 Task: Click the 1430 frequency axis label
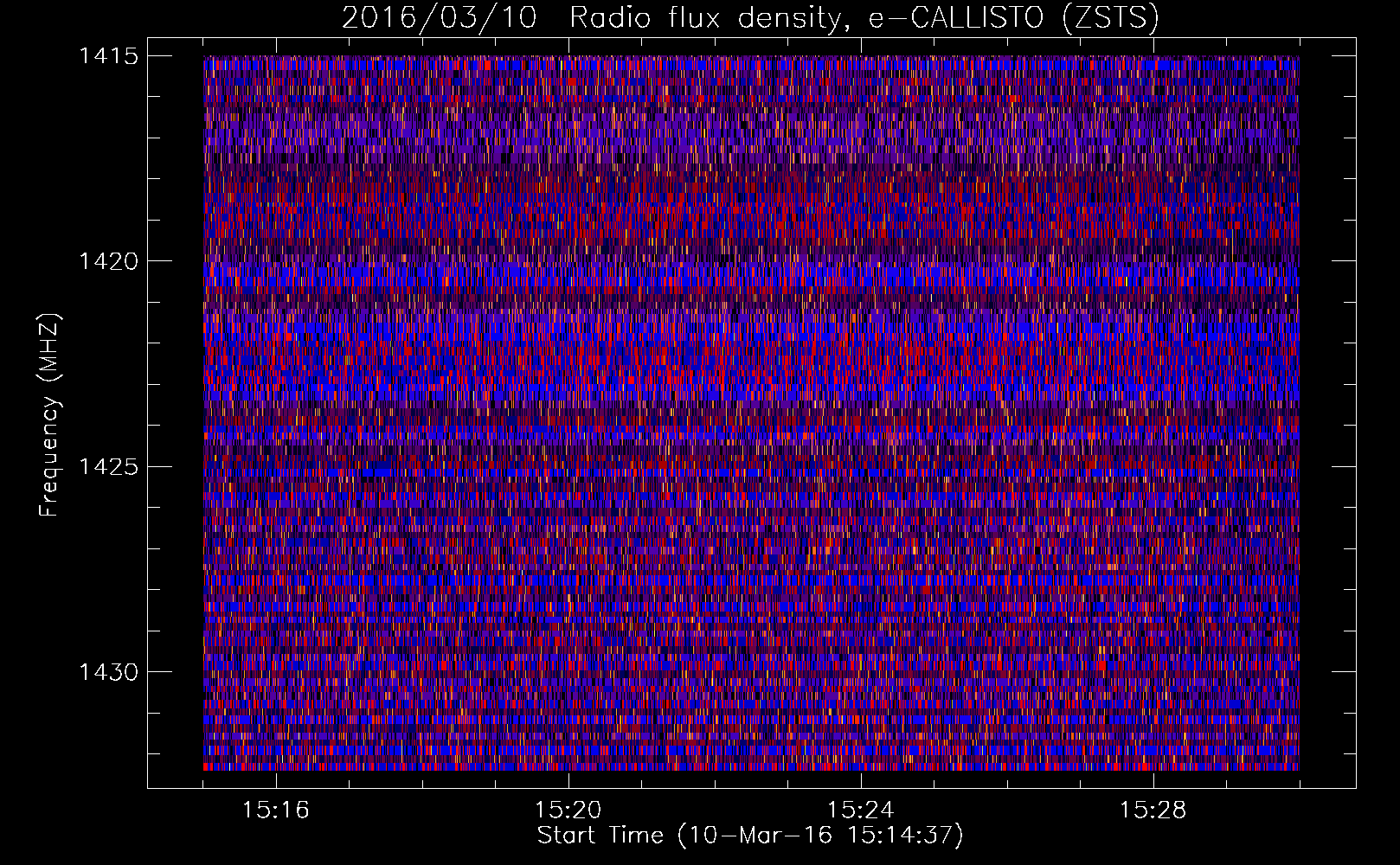coord(109,672)
